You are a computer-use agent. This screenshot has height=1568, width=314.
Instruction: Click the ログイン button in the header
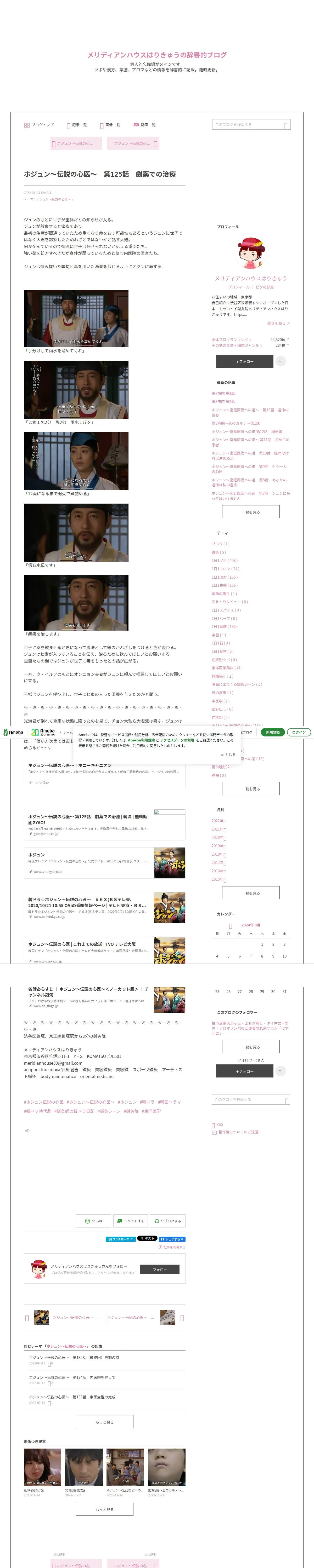[x=299, y=732]
